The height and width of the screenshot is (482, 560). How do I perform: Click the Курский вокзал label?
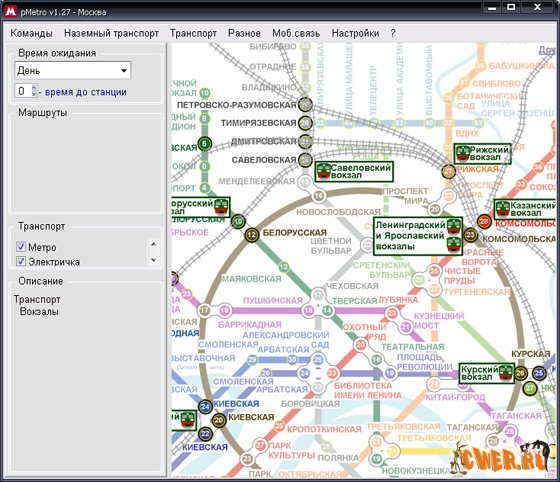[480, 373]
